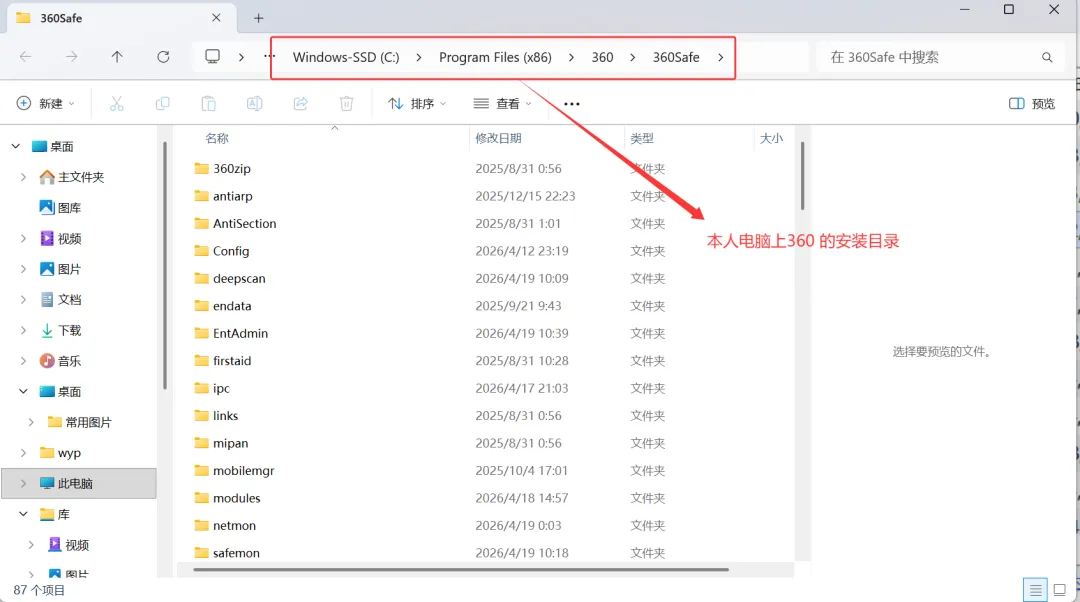Click the file list vertical scrollbar
This screenshot has width=1080, height=602.
point(802,176)
